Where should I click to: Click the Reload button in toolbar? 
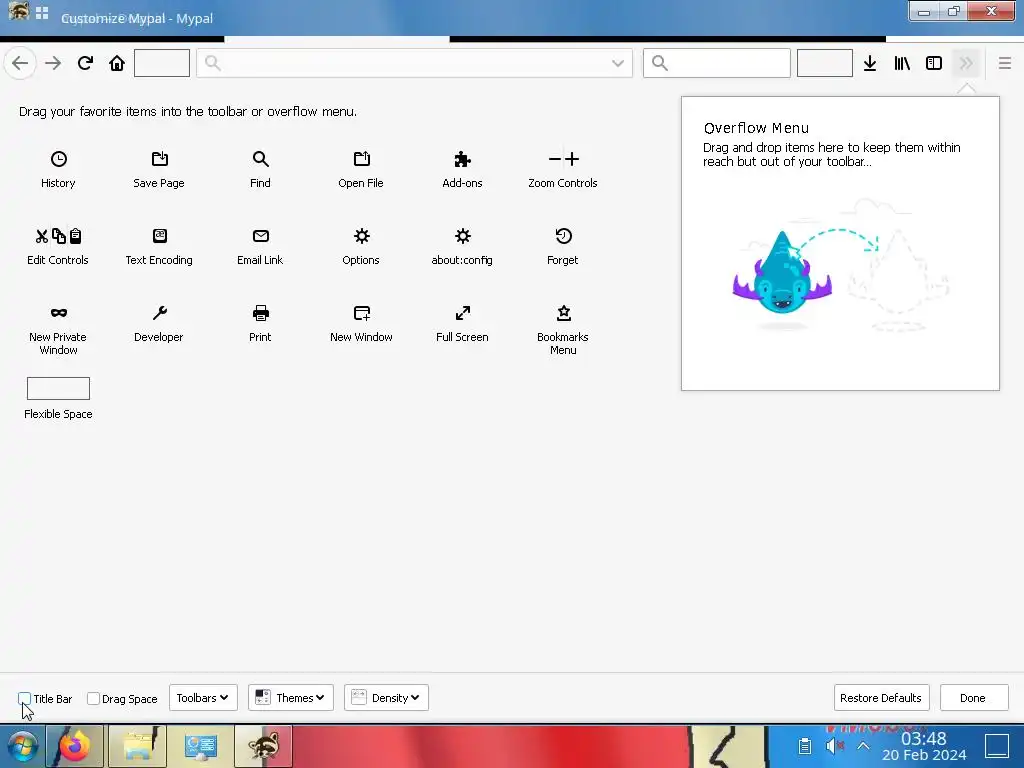click(x=85, y=63)
